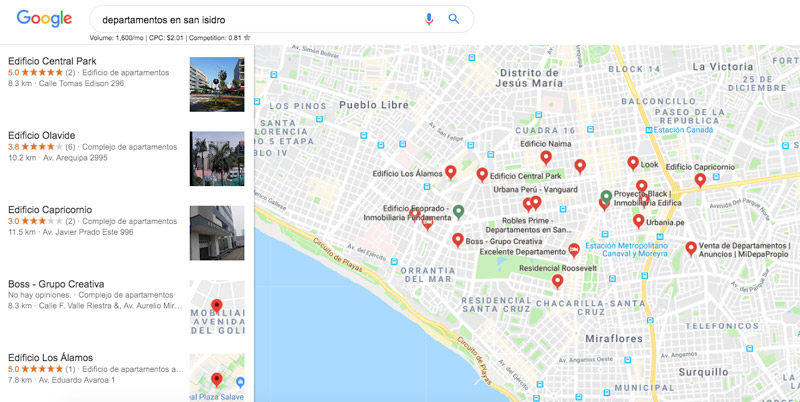Click the Edificio Los Álamos map pin
This screenshot has width=800, height=402.
[450, 172]
